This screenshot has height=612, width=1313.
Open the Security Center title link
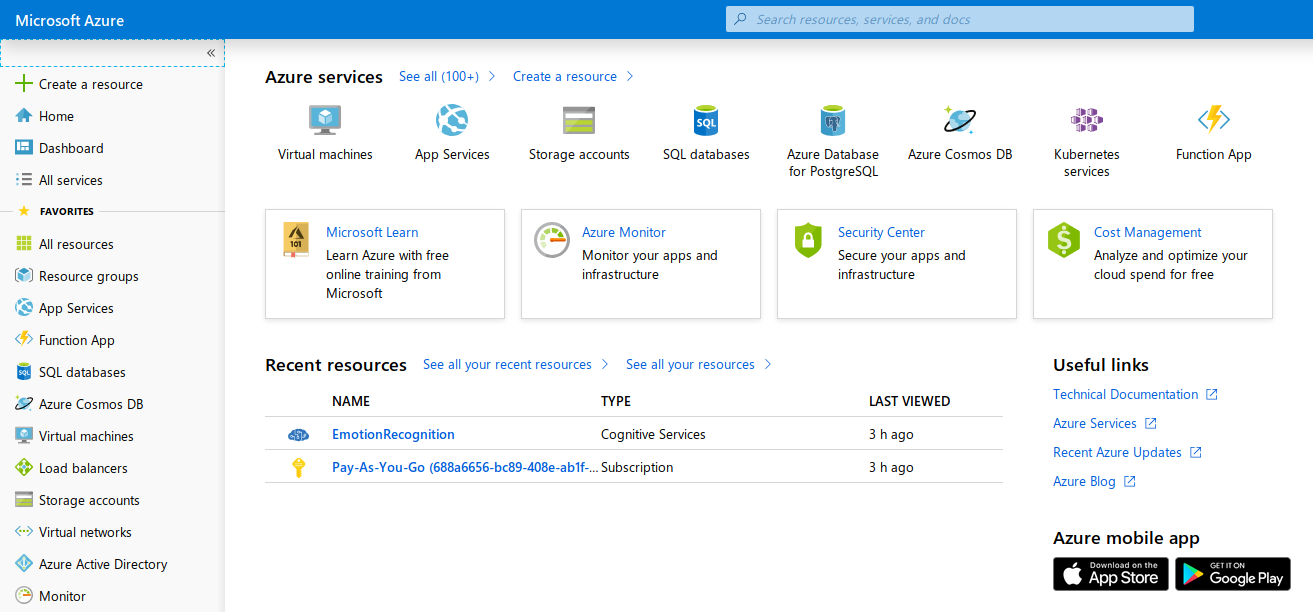pos(881,232)
